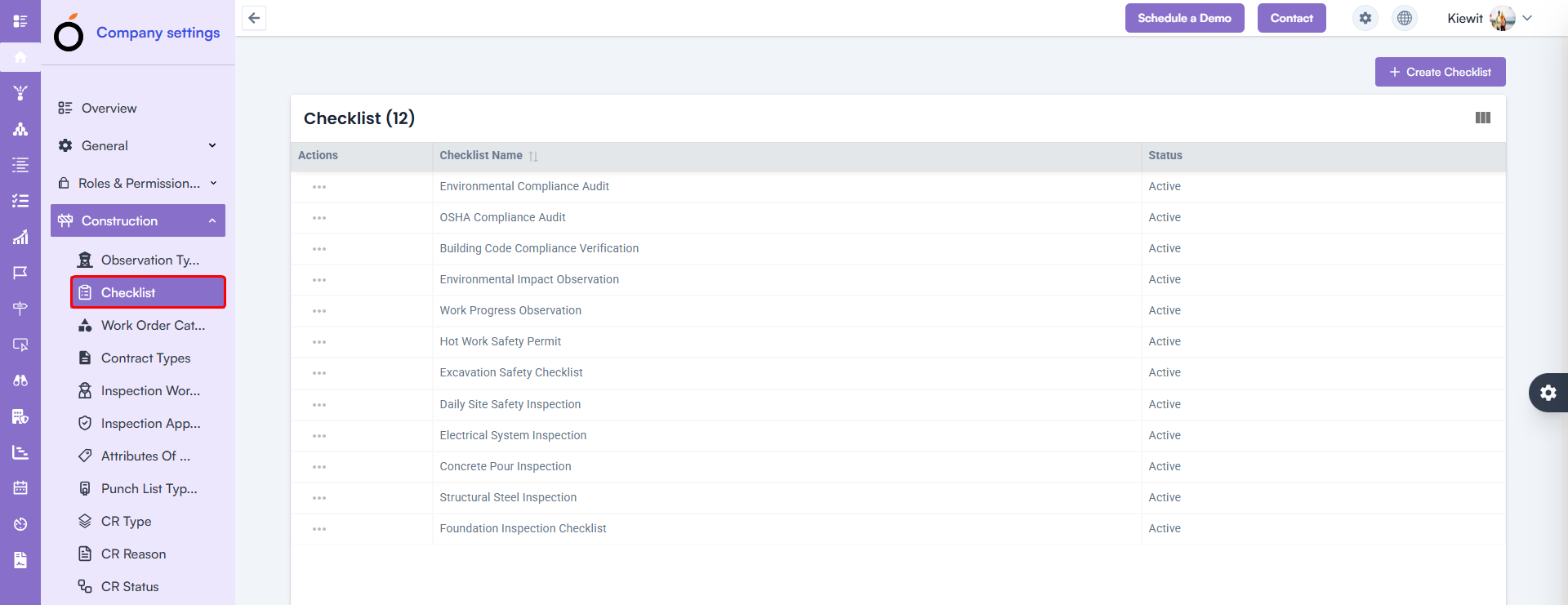This screenshot has height=605, width=1568.
Task: Open Environmental Impact Observation checklist
Action: point(529,279)
